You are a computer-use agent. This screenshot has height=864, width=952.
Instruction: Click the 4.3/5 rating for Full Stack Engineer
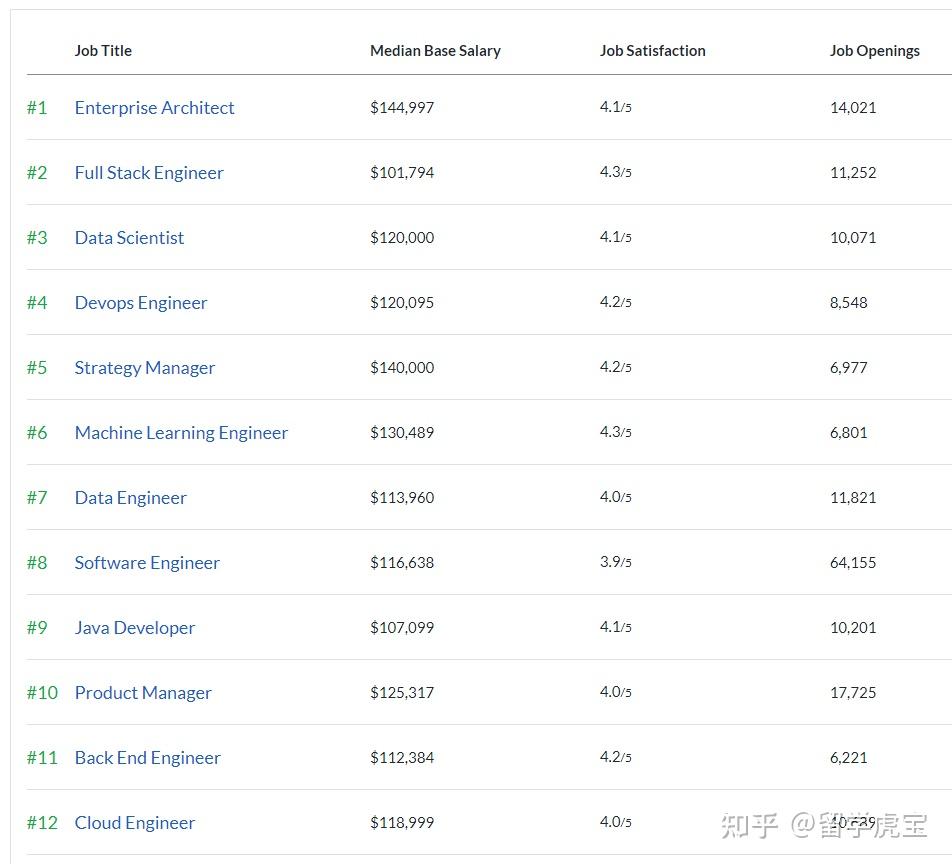[615, 173]
